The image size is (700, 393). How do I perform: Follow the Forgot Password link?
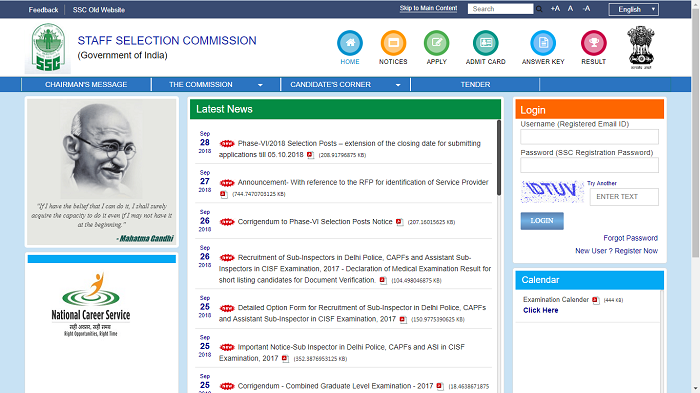pyautogui.click(x=630, y=238)
